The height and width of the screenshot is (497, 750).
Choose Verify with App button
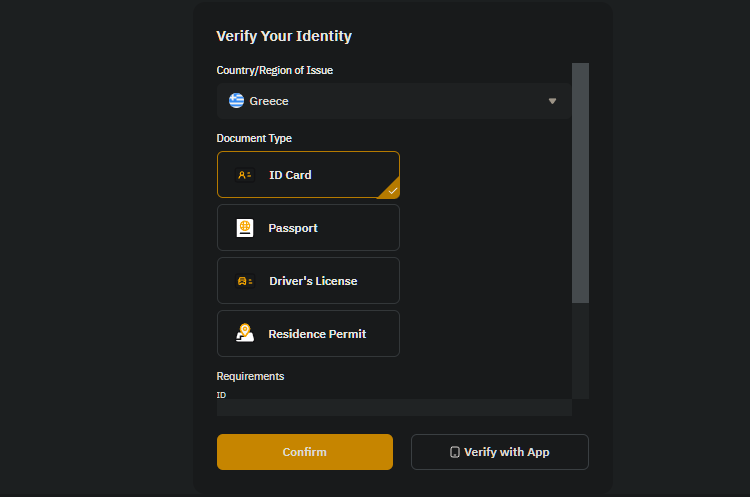coord(500,452)
